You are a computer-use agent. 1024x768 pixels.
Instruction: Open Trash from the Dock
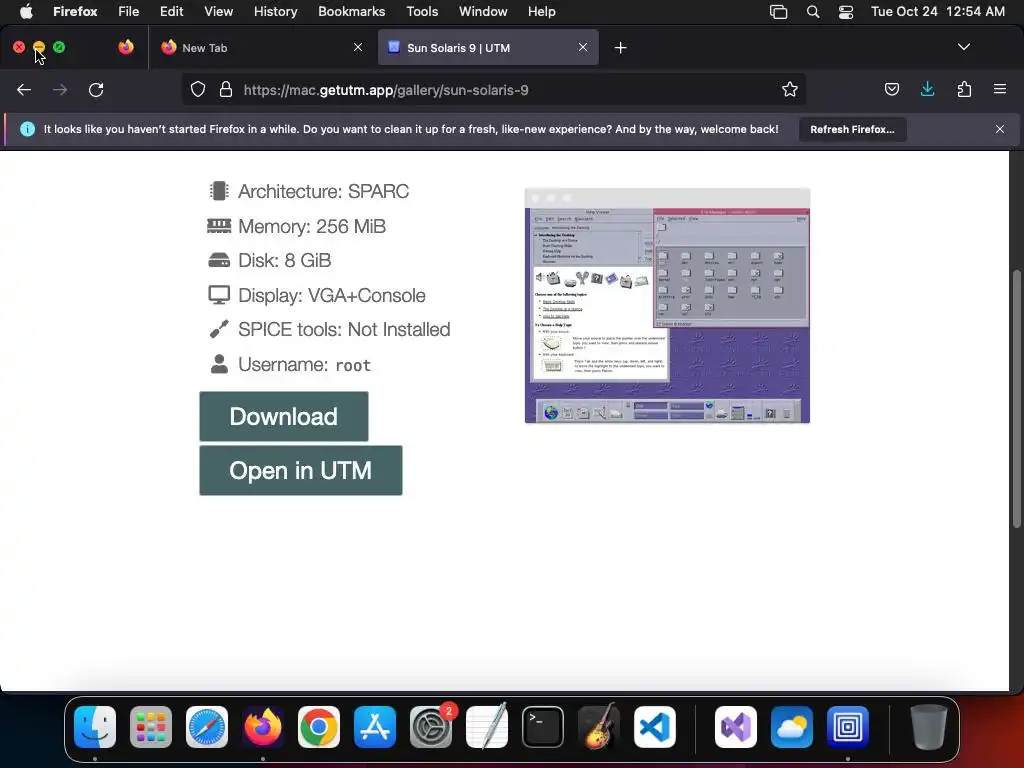click(929, 727)
